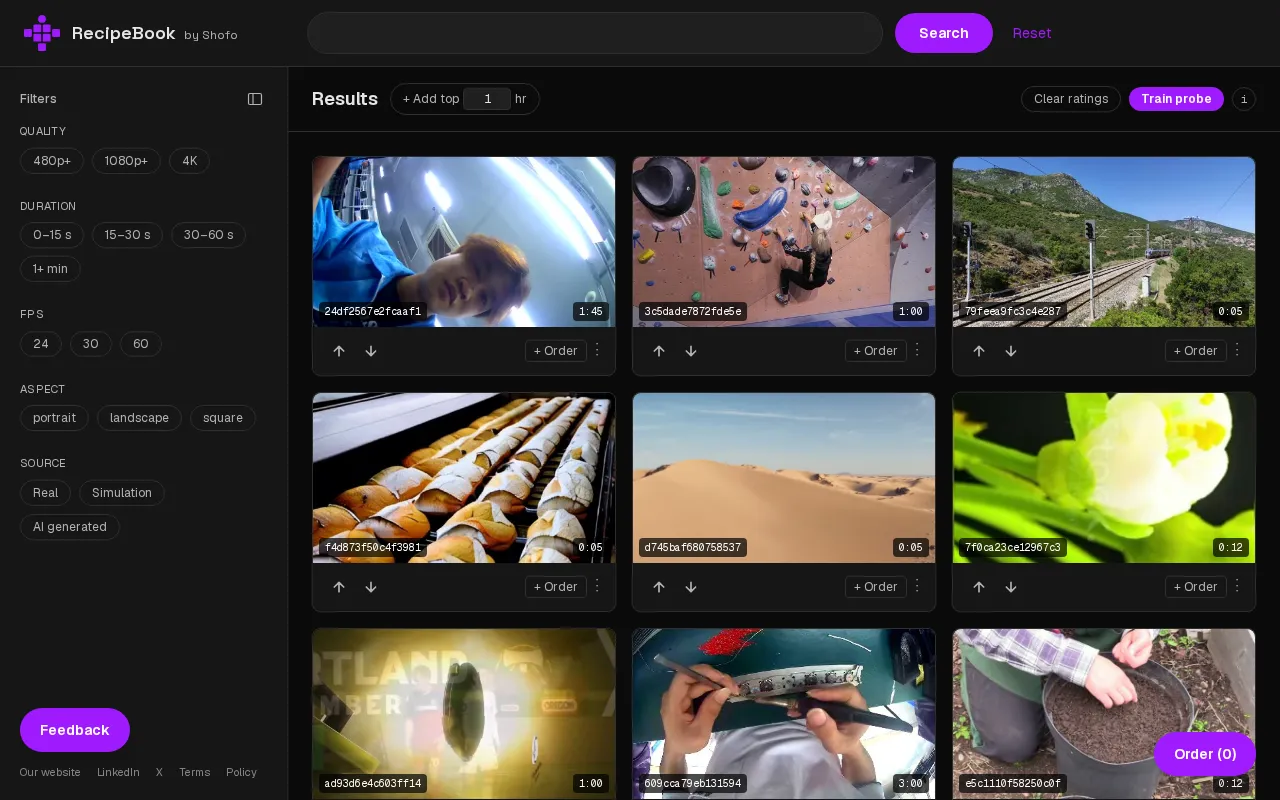Click the hours number field
The image size is (1280, 800).
point(487,99)
